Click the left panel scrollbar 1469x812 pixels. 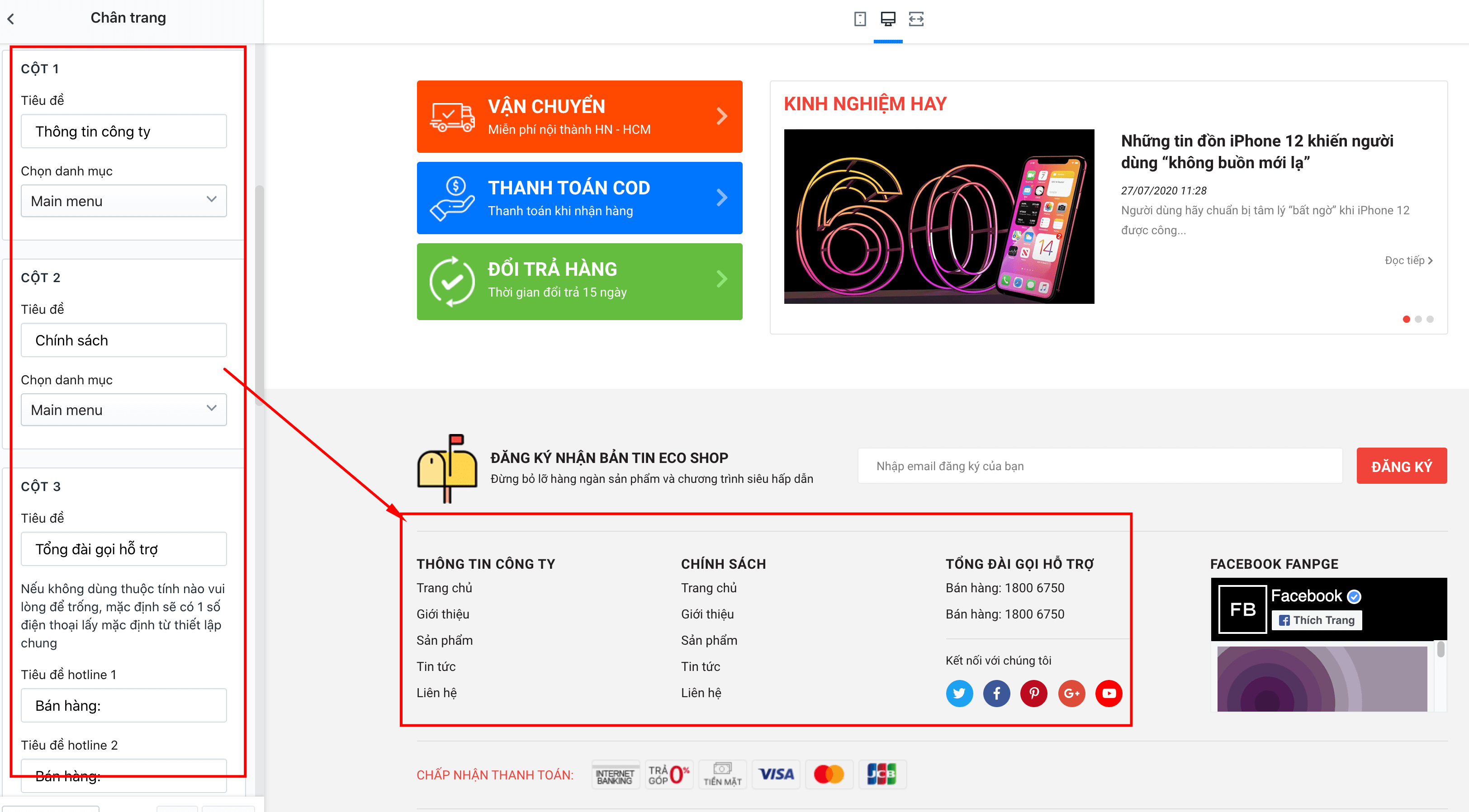pyautogui.click(x=259, y=295)
